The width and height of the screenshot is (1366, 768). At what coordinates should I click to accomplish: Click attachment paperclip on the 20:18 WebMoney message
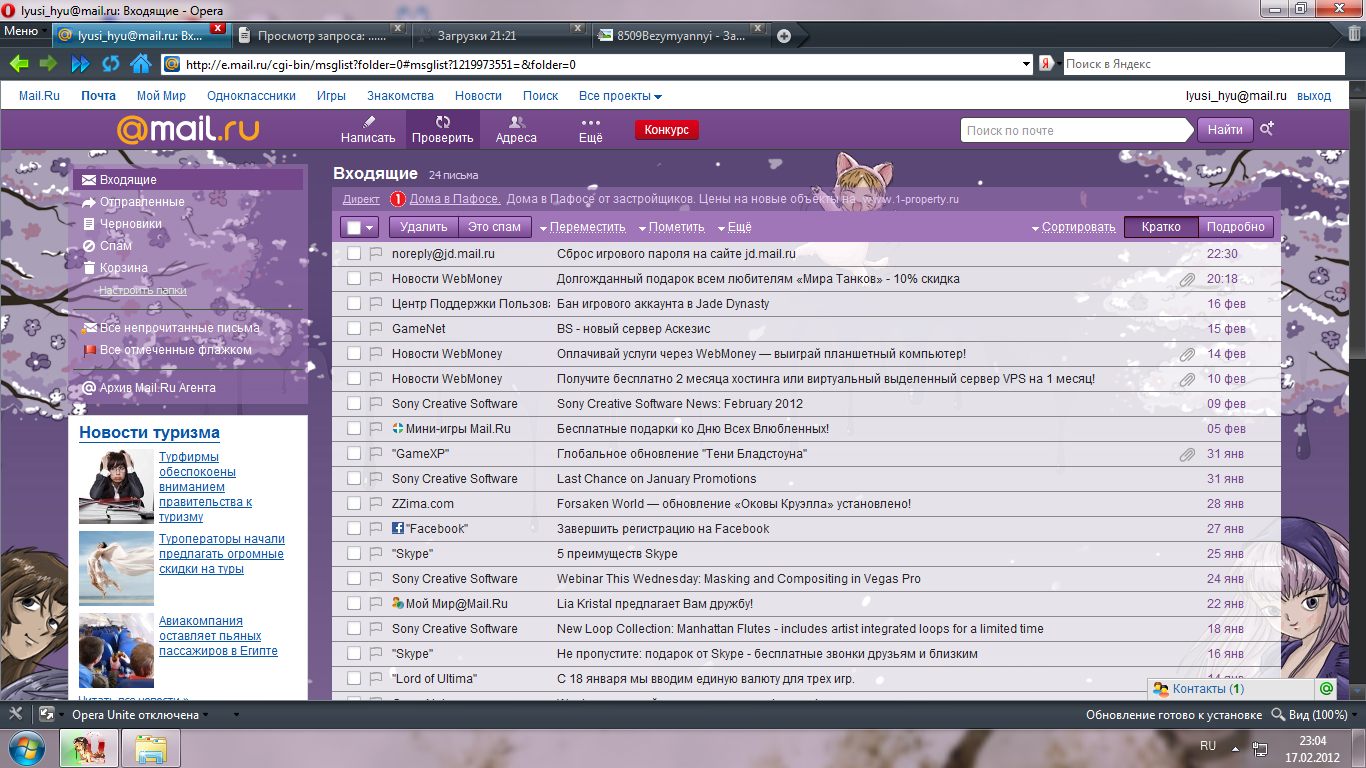click(1187, 279)
